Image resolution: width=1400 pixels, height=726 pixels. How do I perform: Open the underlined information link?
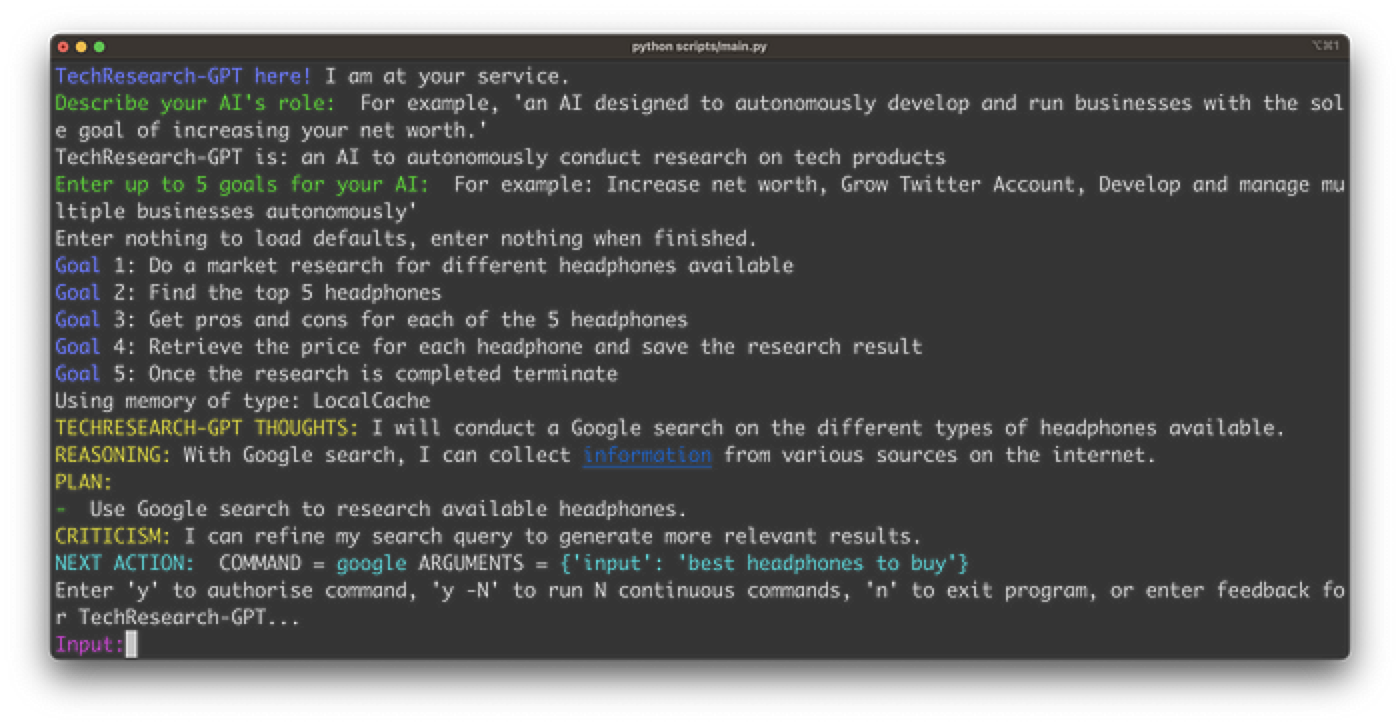[x=647, y=455]
